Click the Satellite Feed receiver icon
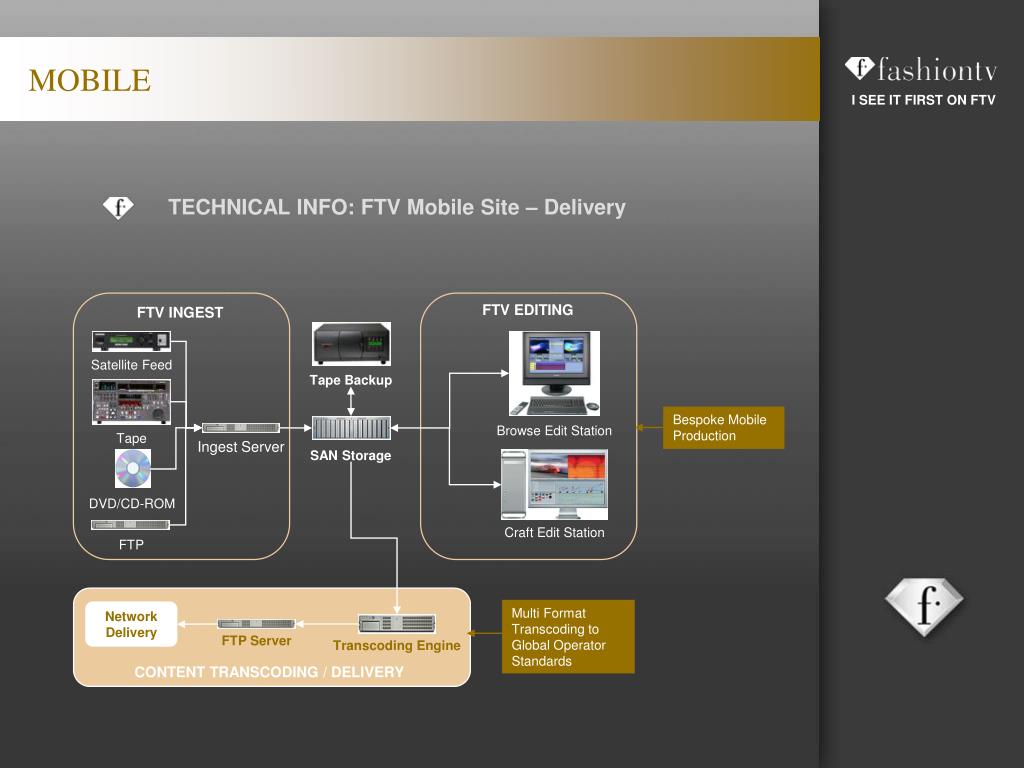 (131, 341)
